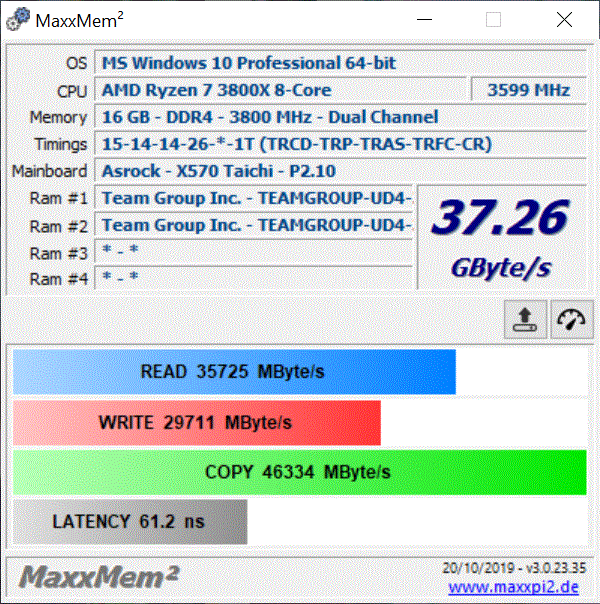Close the MaxxMem window
The height and width of the screenshot is (604, 600).
point(564,19)
